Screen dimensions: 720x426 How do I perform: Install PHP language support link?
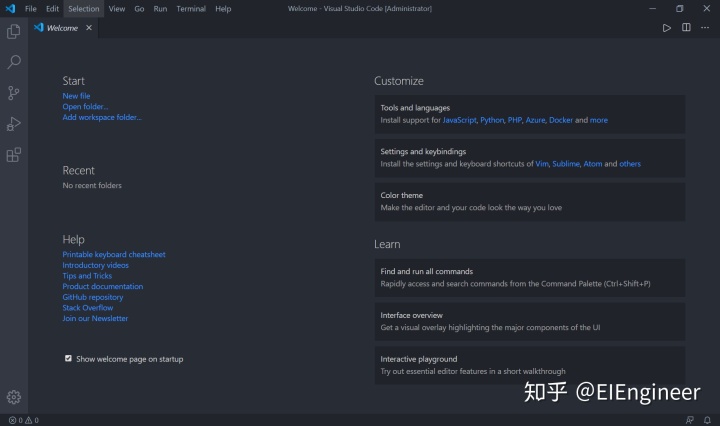pyautogui.click(x=515, y=120)
